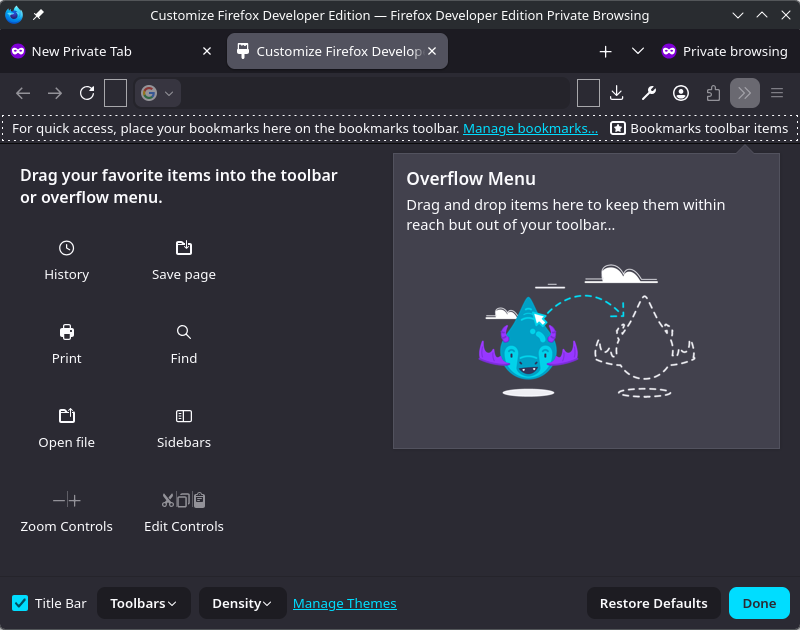Select the Save page icon

[x=184, y=248]
